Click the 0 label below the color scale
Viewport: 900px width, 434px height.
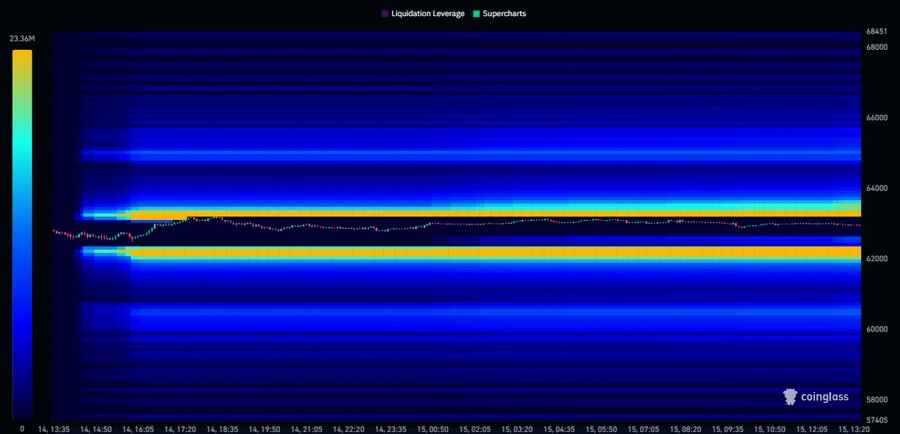pyautogui.click(x=22, y=428)
